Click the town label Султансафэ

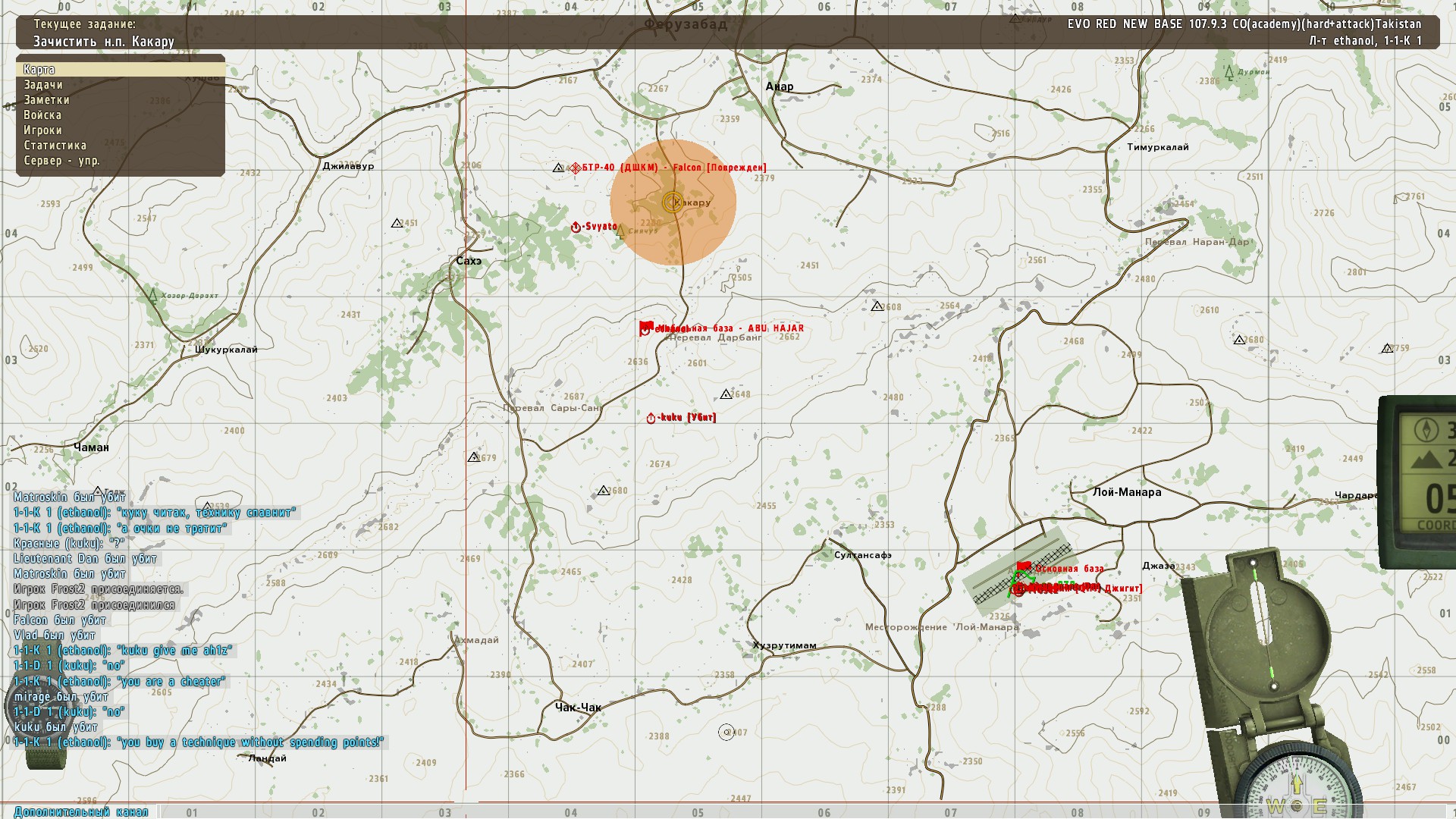pos(863,555)
